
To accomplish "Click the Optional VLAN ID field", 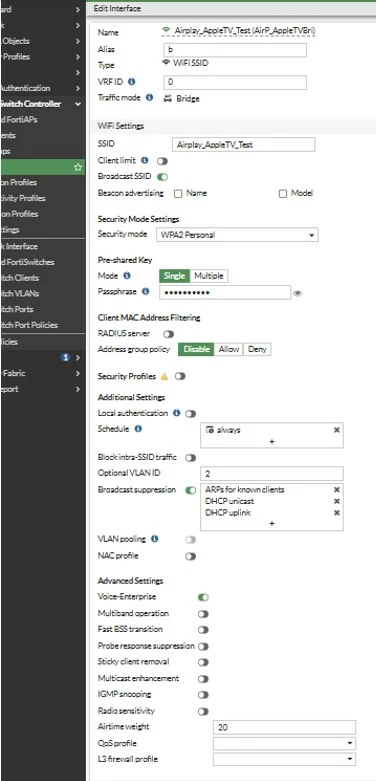I will tap(272, 473).
